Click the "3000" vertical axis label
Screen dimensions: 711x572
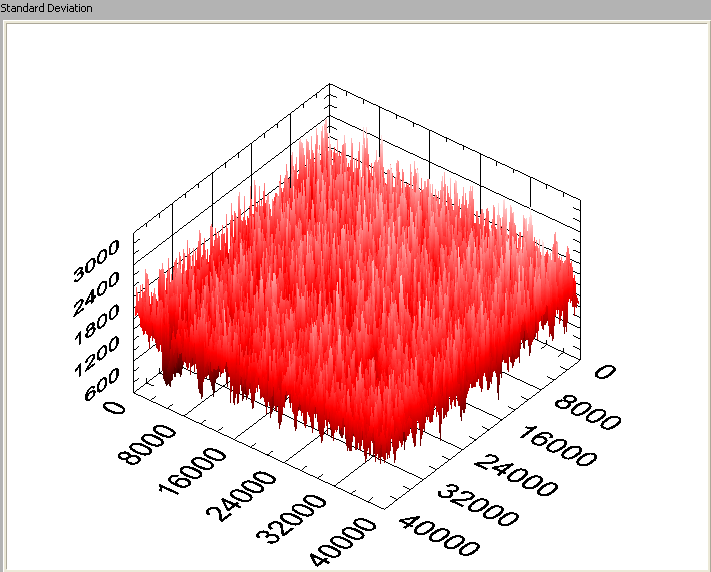pos(96,261)
